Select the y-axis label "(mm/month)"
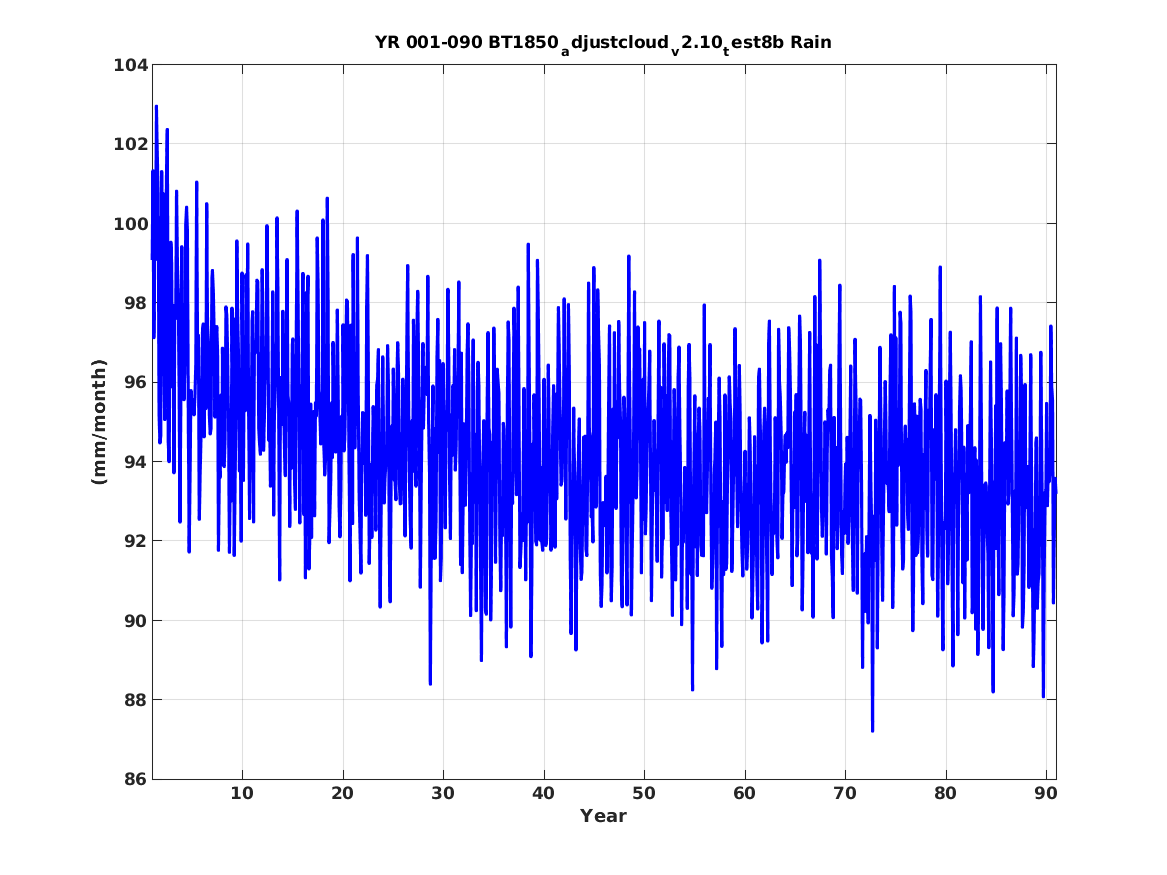 point(99,422)
